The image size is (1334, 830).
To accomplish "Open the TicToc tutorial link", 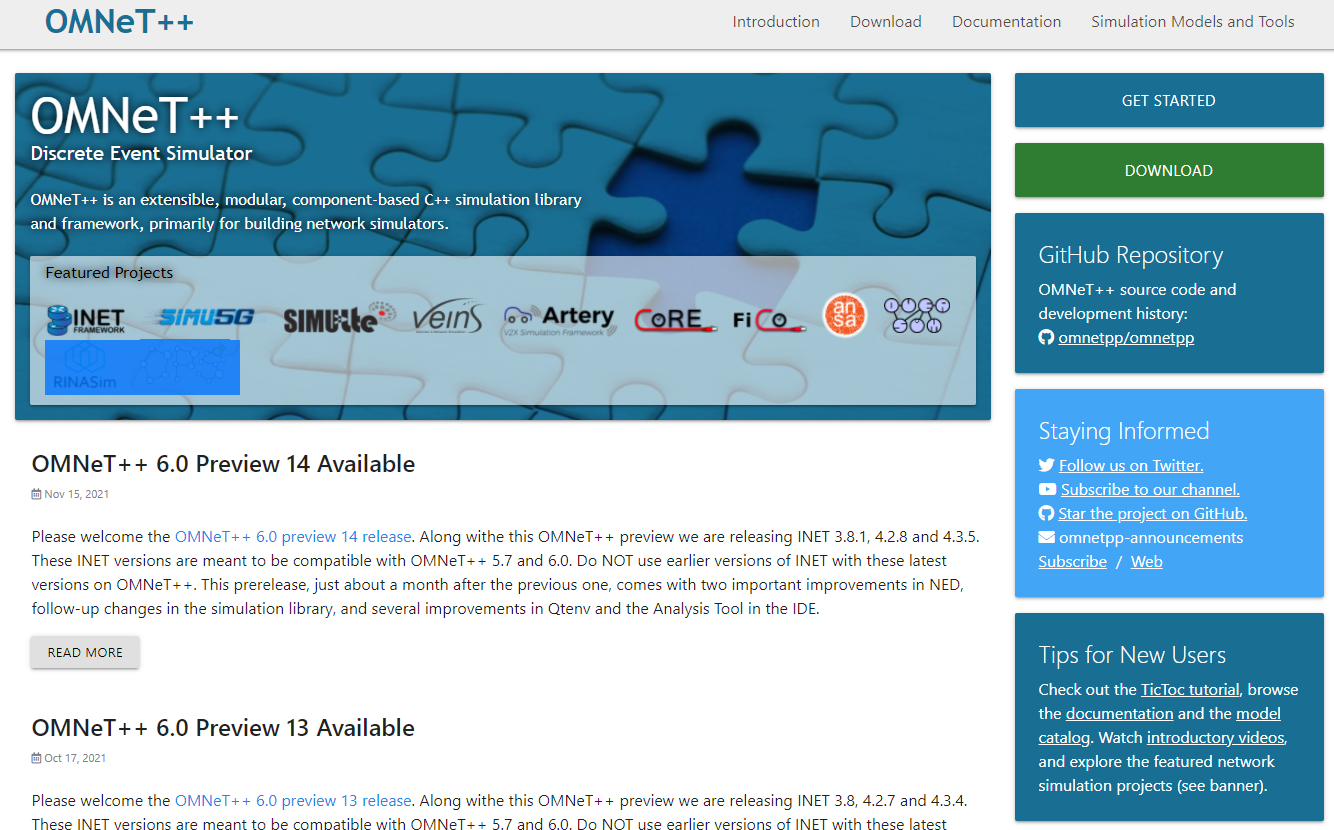I will [1190, 689].
